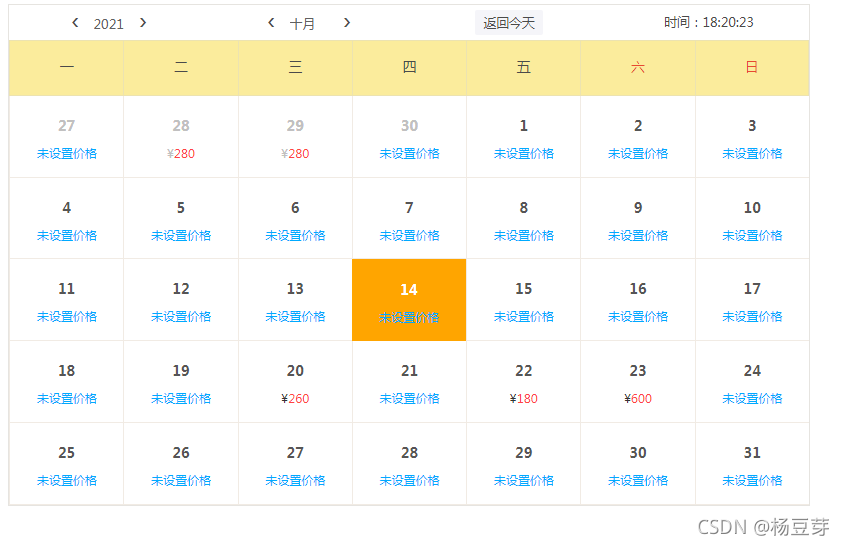Select date 23 priced ¥600
This screenshot has height=545, width=844.
click(x=638, y=381)
